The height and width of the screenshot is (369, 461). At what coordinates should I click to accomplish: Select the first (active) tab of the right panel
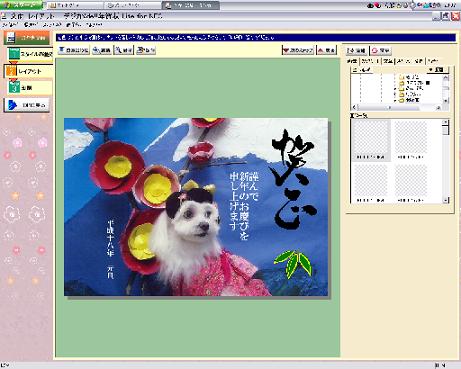click(352, 61)
